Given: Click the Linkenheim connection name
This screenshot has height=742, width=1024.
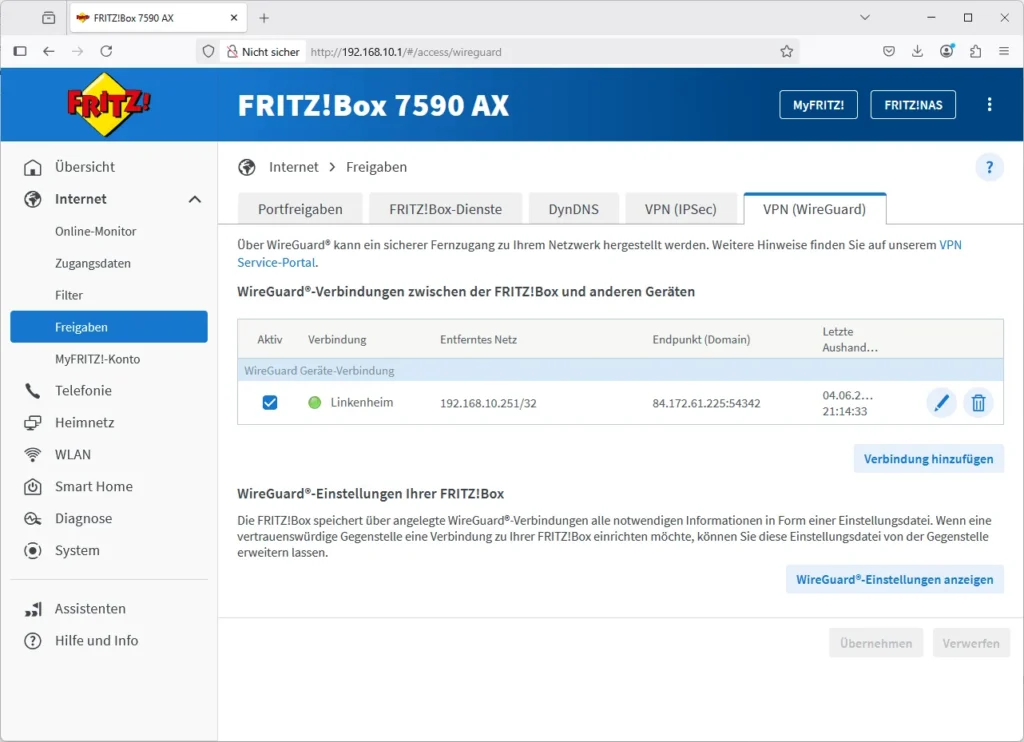Looking at the screenshot, I should (362, 402).
